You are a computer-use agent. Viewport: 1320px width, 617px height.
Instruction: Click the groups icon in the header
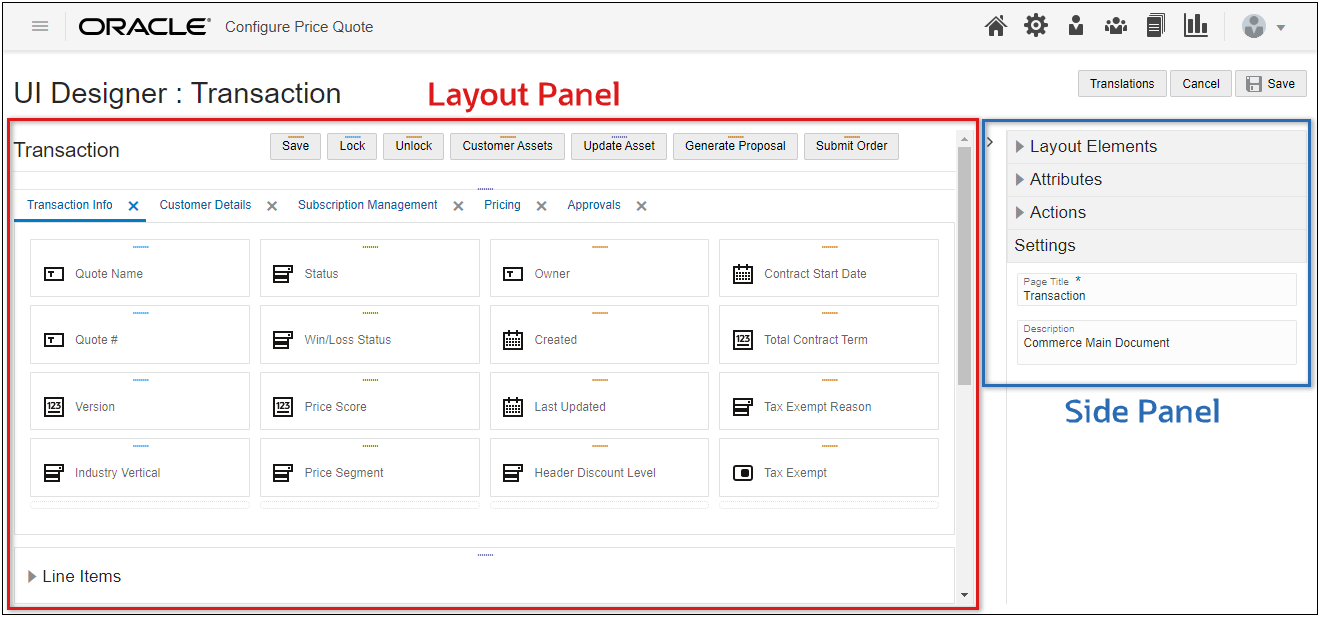tap(1116, 25)
